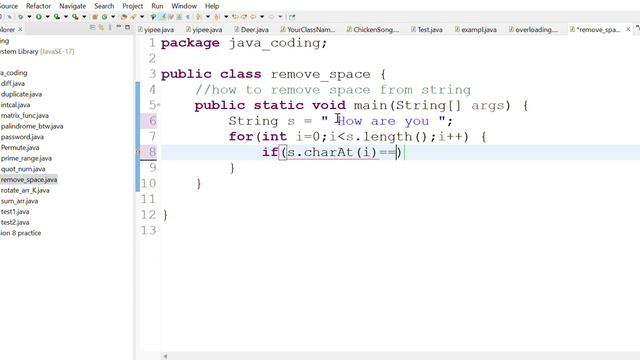Open the Next Annotation dropdown arrow
Image resolution: width=640 pixels, height=360 pixels.
click(208, 17)
